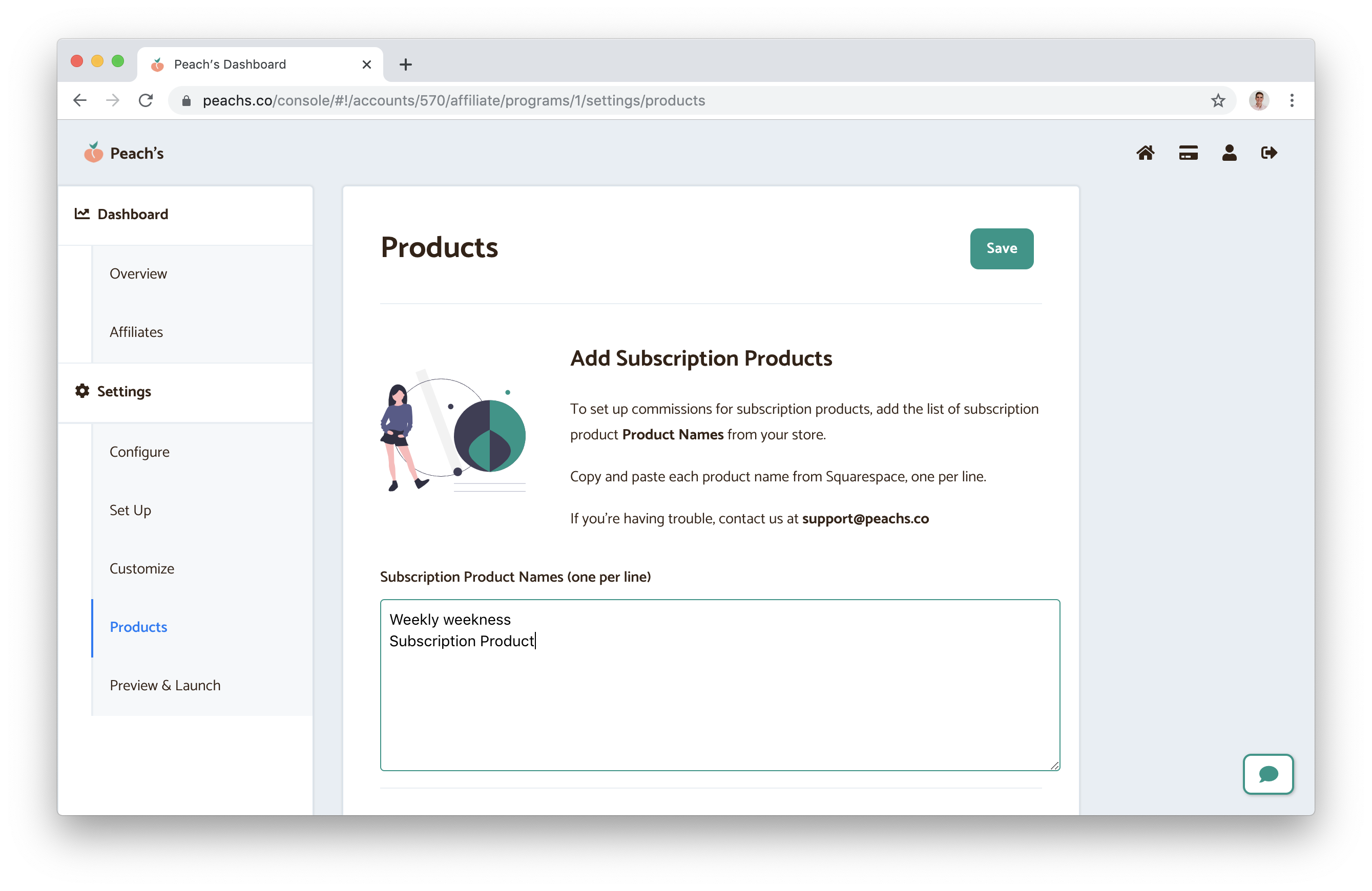Screen dimensions: 1372x891
Task: Open Chrome three-dot menu
Action: [x=1291, y=101]
